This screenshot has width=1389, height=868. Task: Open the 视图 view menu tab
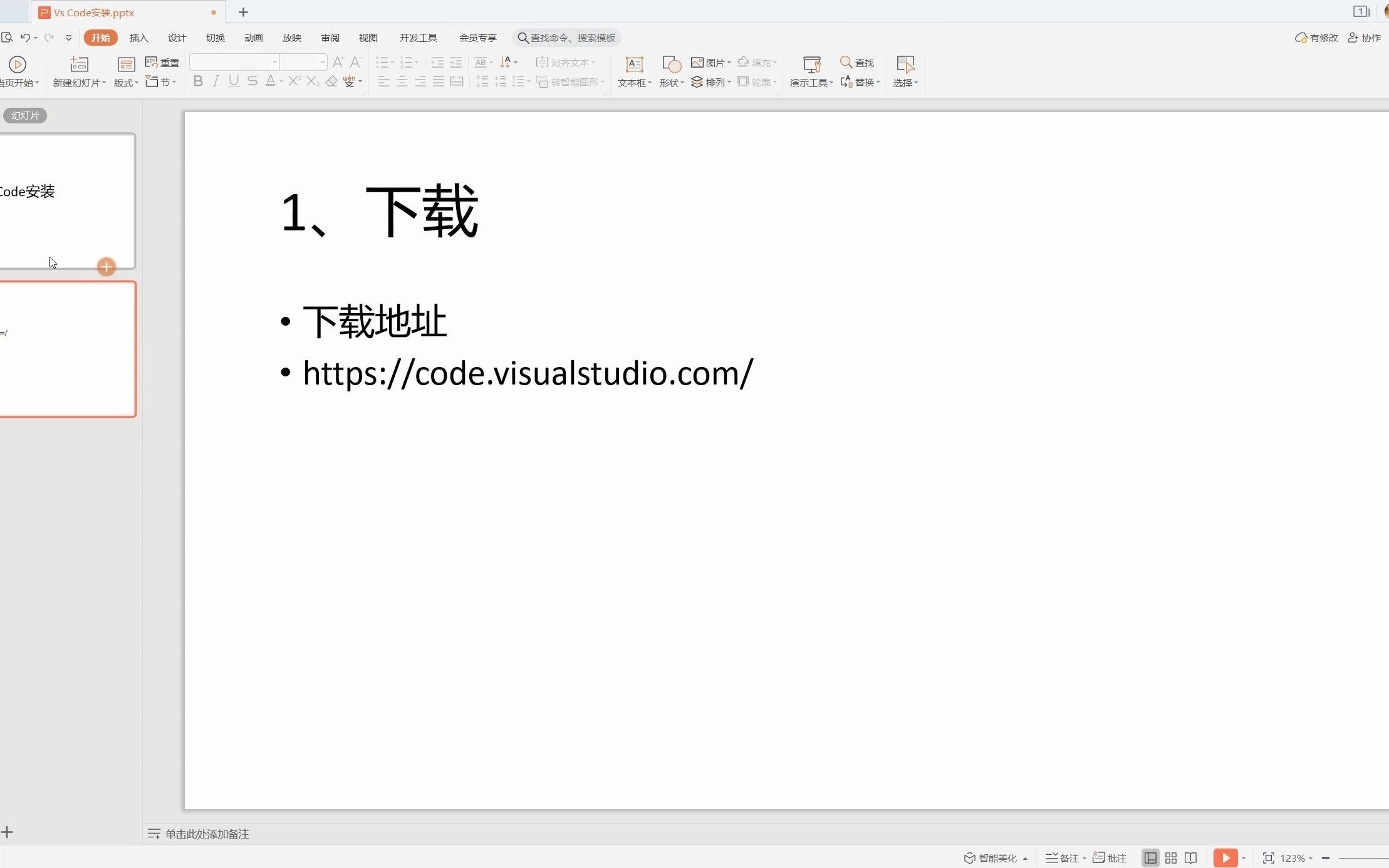coord(368,38)
